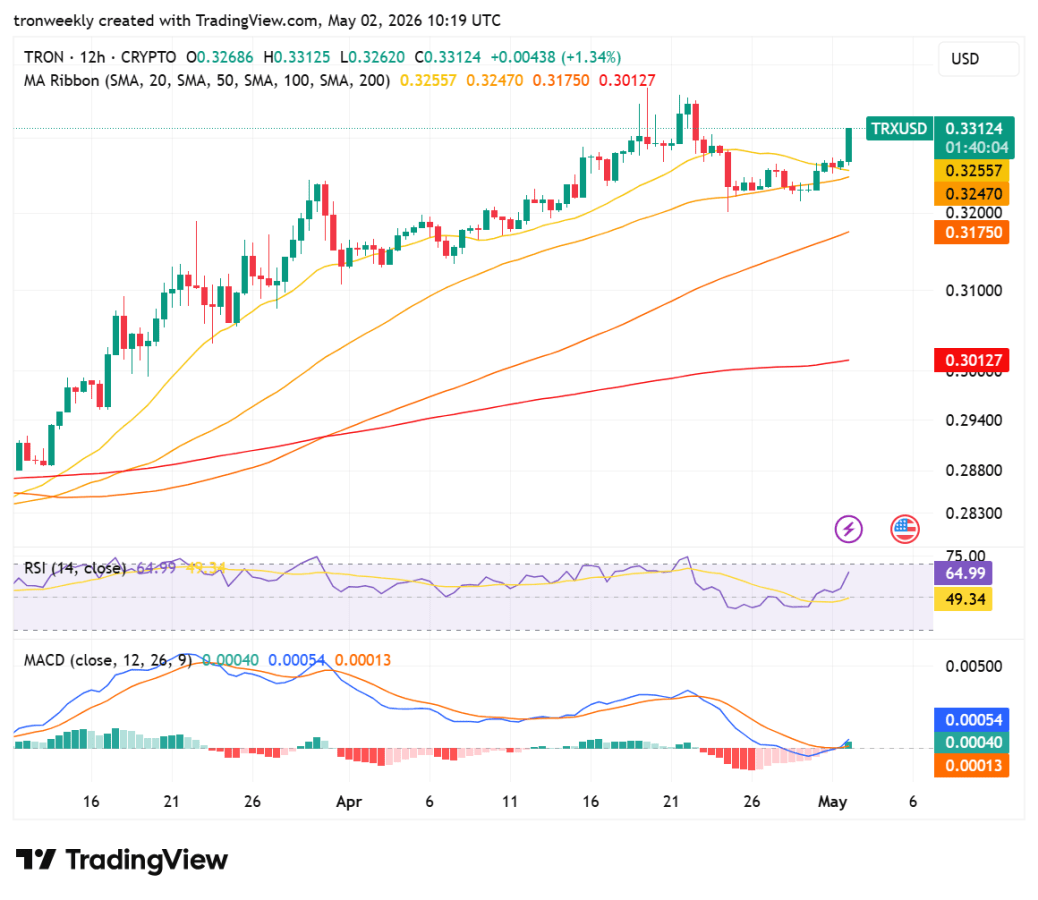Select the SMA 50 value label 0.32470

tap(972, 194)
